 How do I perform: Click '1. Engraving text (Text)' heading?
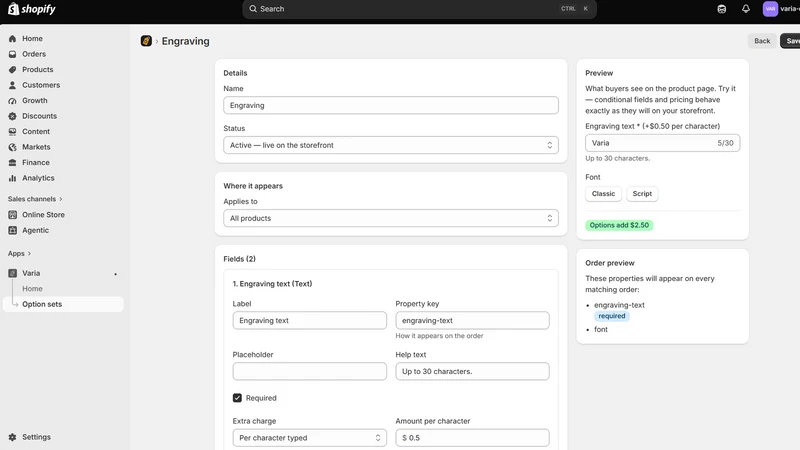[x=272, y=284]
